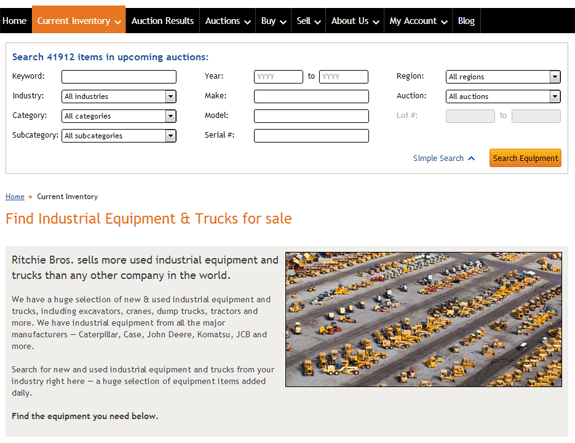
Task: Click the Serial # input field
Action: [x=311, y=136]
